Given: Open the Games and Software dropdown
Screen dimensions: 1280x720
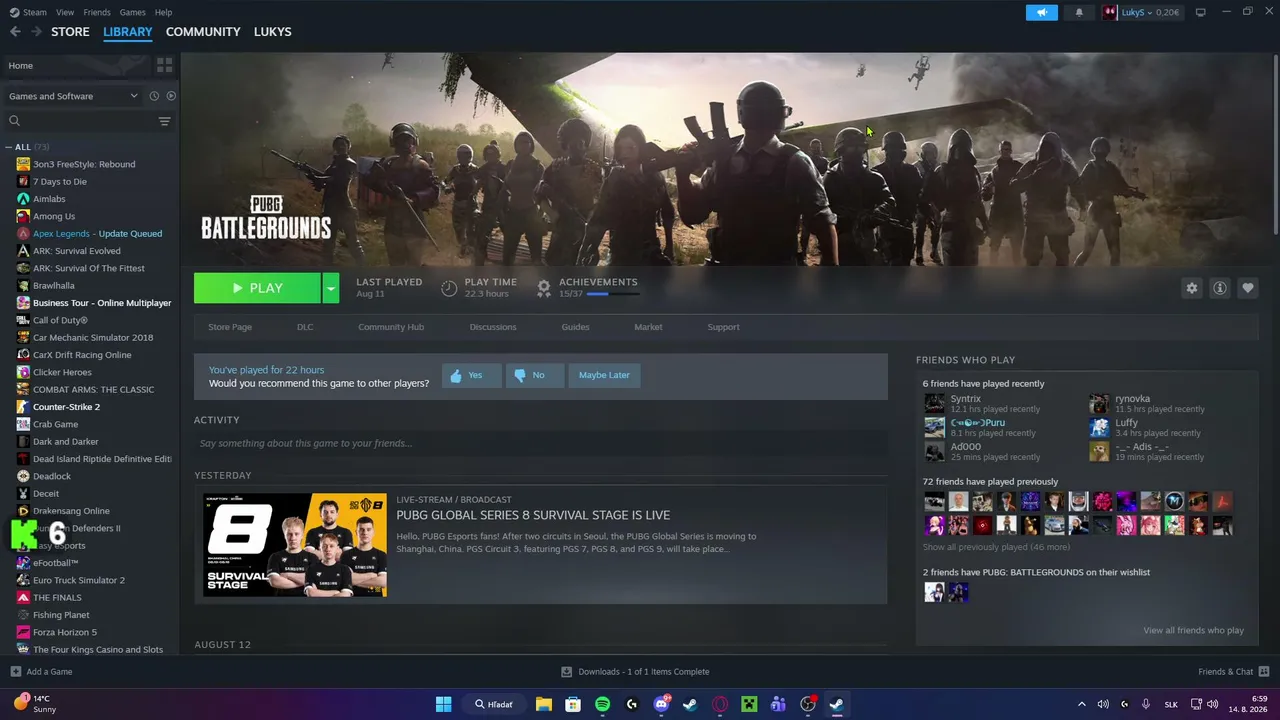Looking at the screenshot, I should tap(73, 96).
